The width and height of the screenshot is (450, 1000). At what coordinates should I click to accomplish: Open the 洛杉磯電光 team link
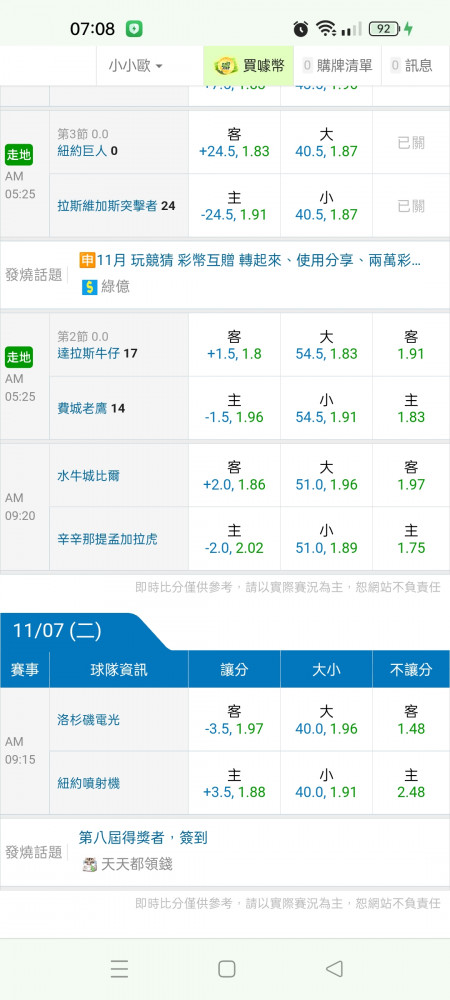pos(89,720)
